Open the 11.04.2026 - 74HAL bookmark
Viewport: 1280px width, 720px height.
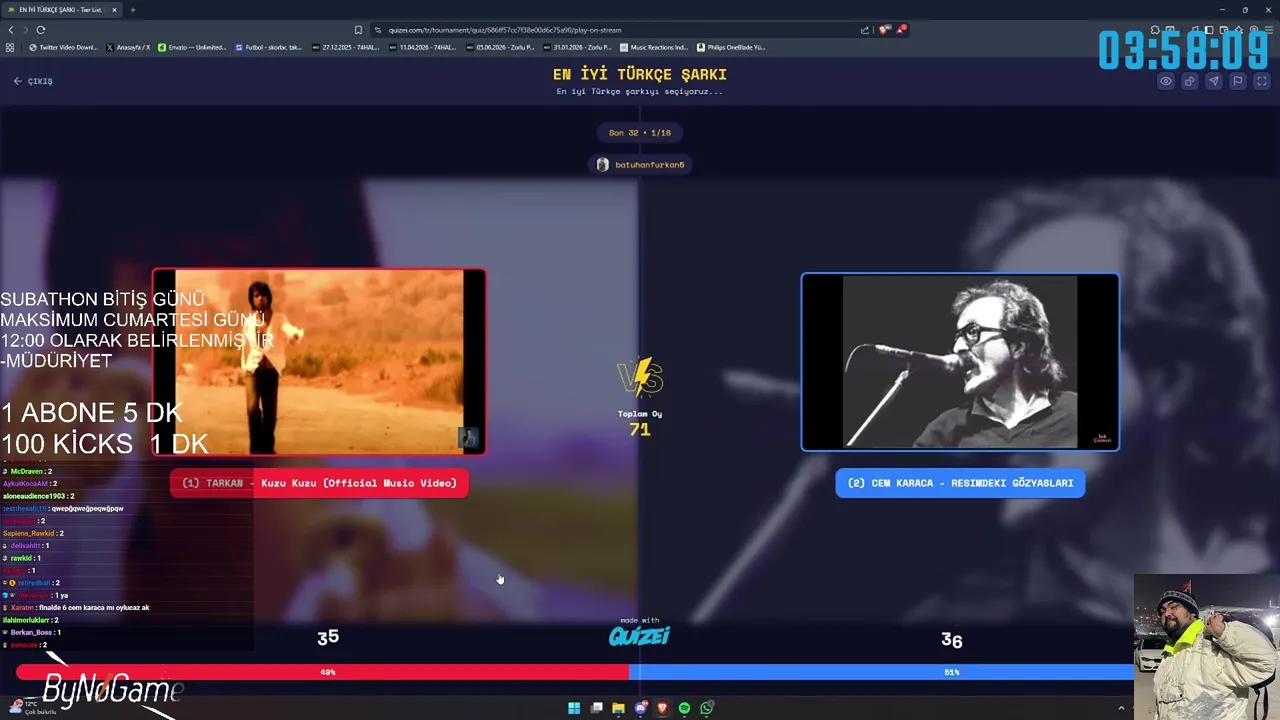point(422,47)
